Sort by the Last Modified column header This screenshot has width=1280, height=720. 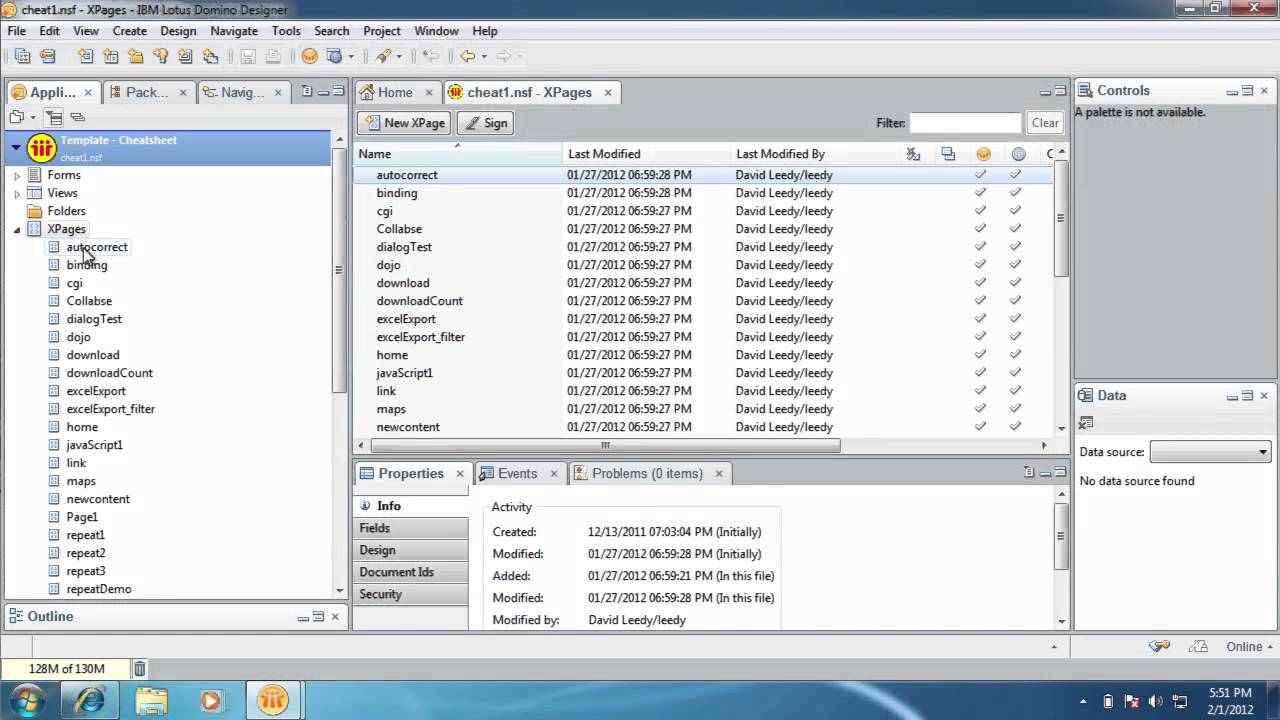pos(646,154)
